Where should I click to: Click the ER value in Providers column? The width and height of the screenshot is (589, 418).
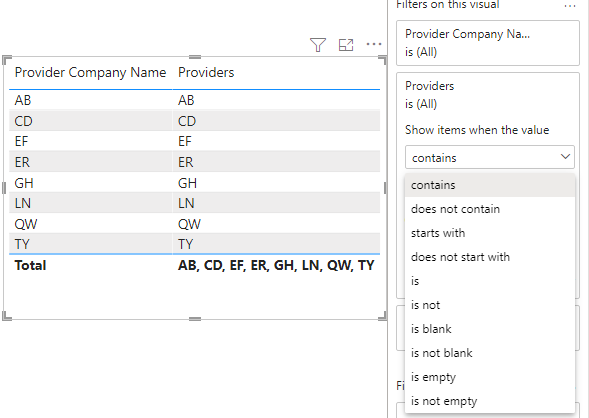click(186, 162)
